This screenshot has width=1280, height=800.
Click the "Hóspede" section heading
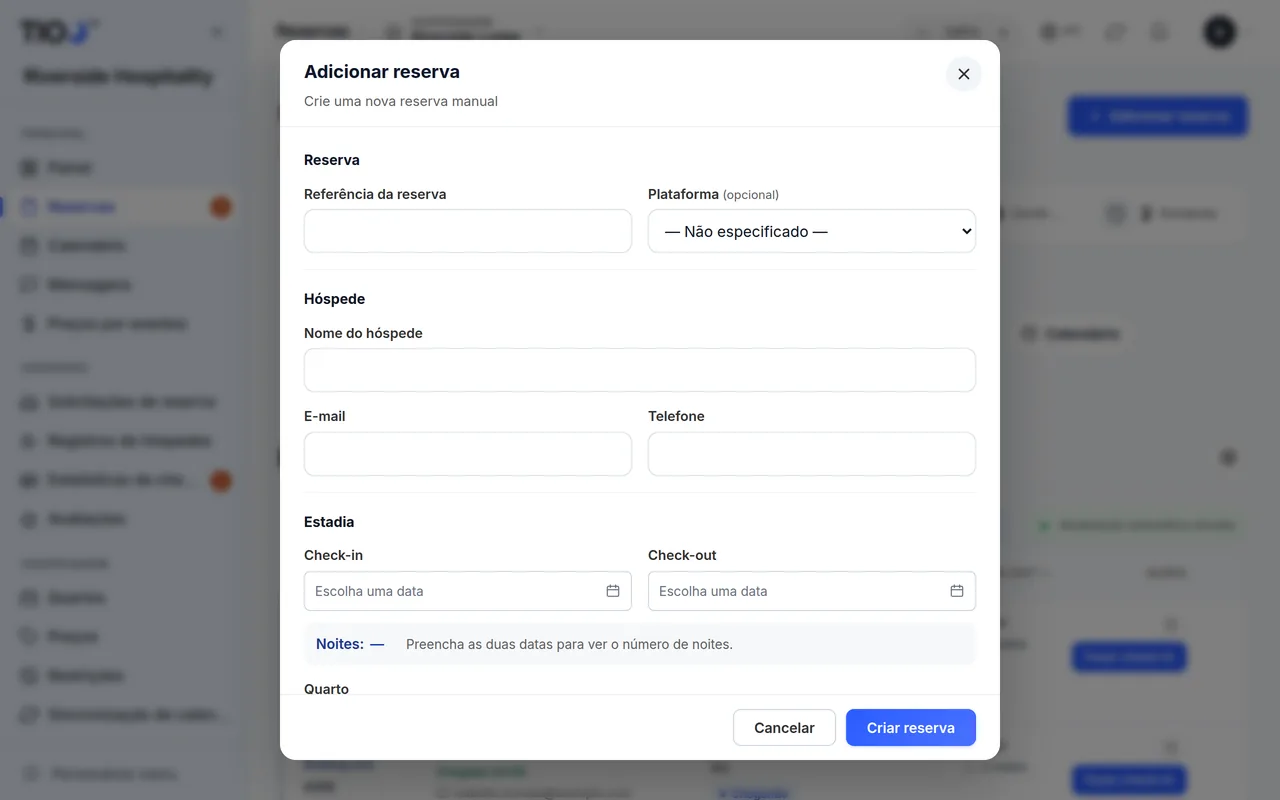tap(334, 299)
